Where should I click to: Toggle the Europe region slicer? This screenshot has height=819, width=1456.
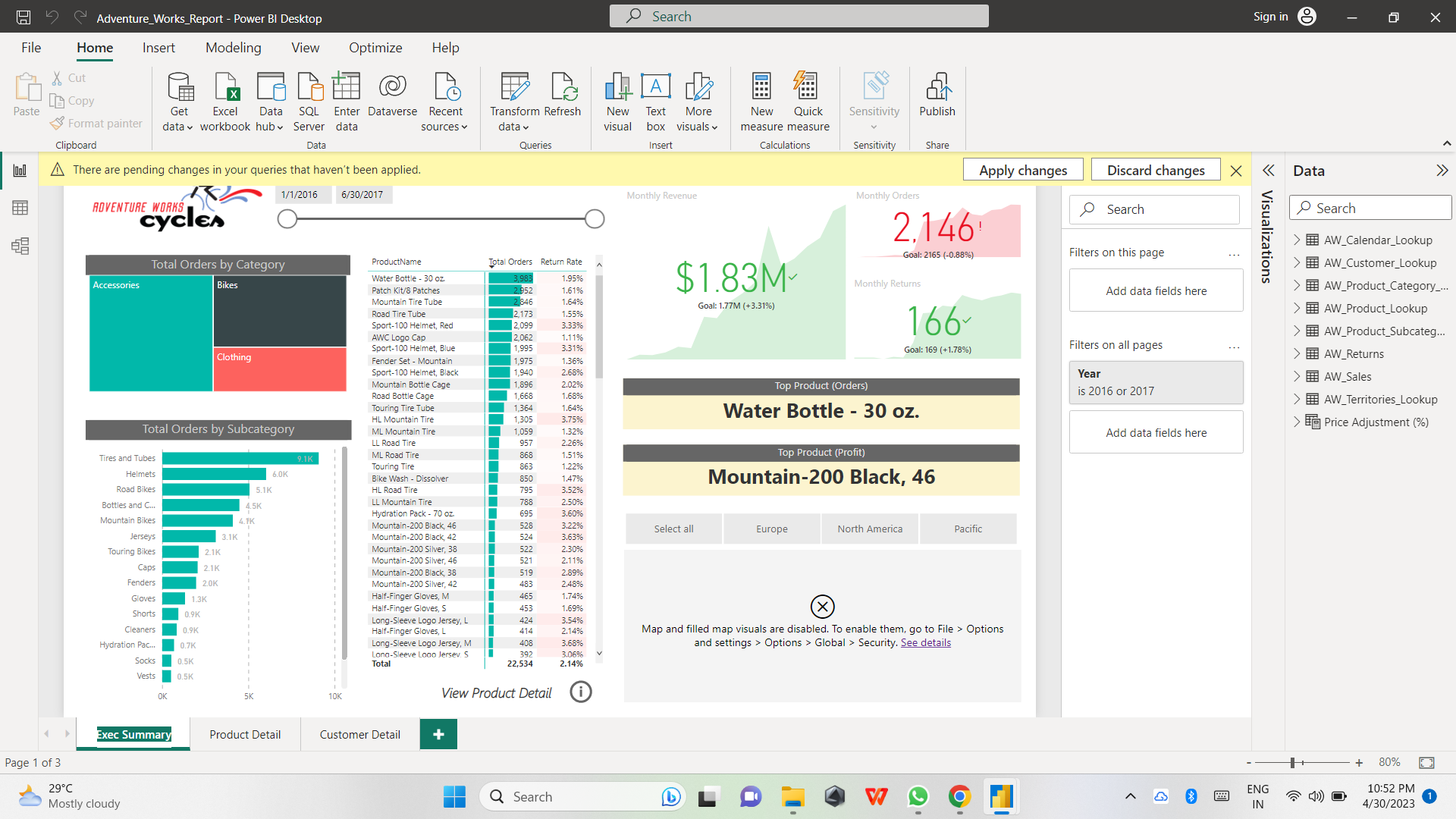[771, 529]
